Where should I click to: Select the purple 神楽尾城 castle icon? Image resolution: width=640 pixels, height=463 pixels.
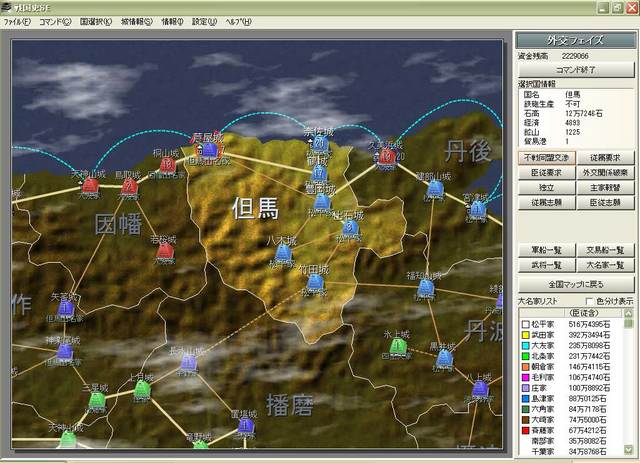pos(64,352)
